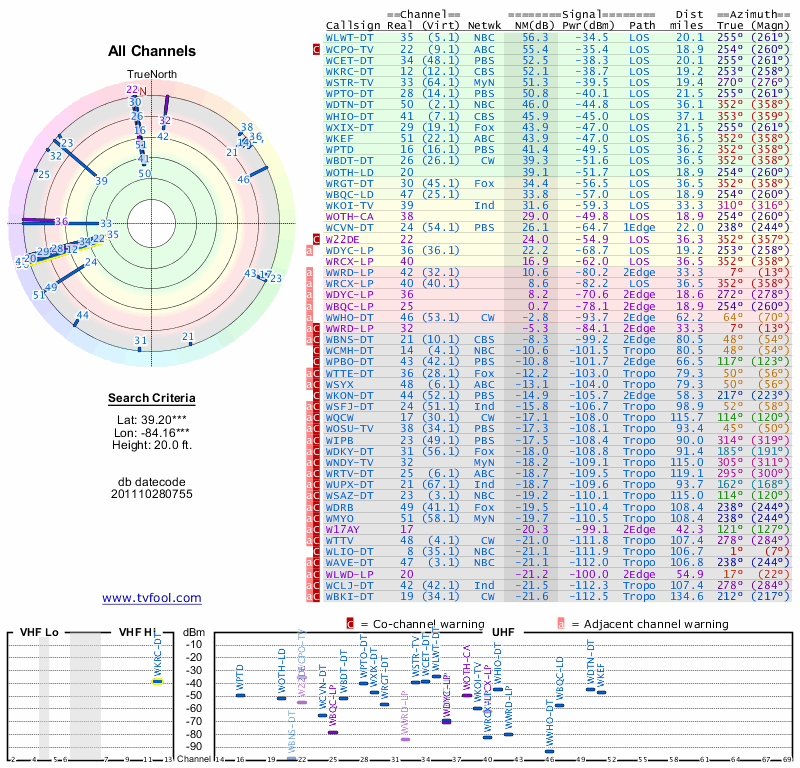
Task: Click the red C co-channel legend icon
Action: tap(350, 624)
